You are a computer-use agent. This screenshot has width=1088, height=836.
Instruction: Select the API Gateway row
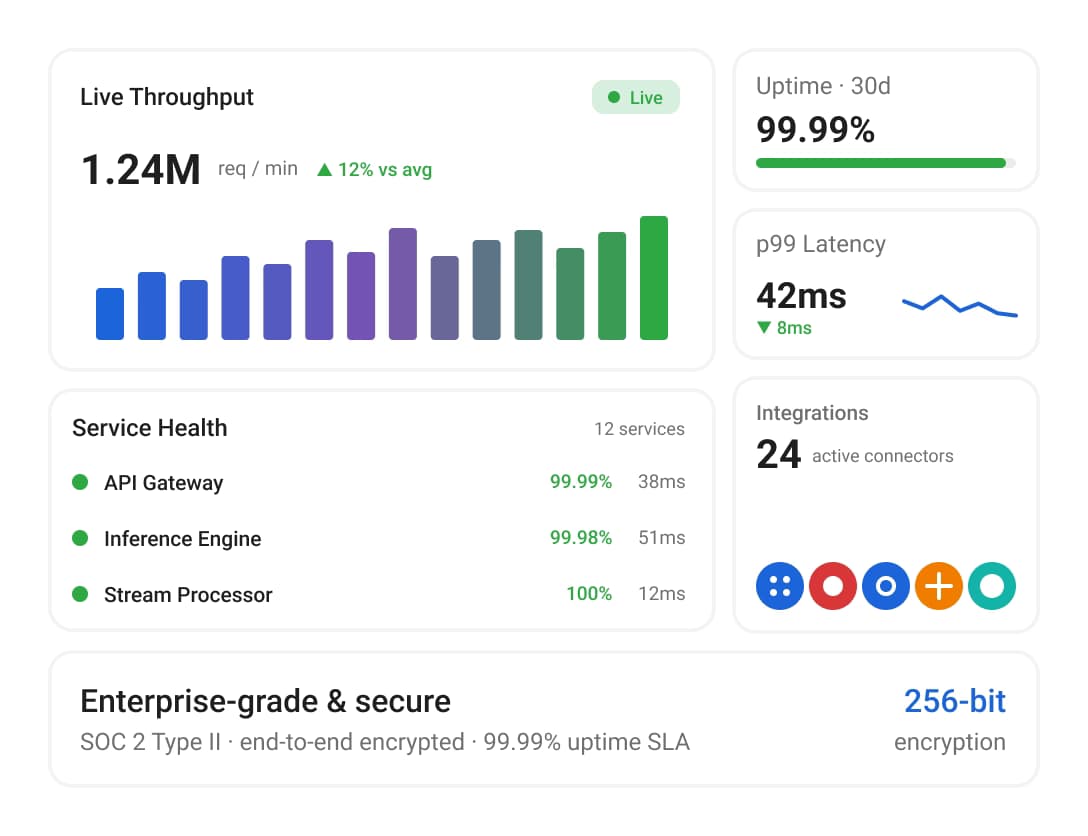[378, 481]
